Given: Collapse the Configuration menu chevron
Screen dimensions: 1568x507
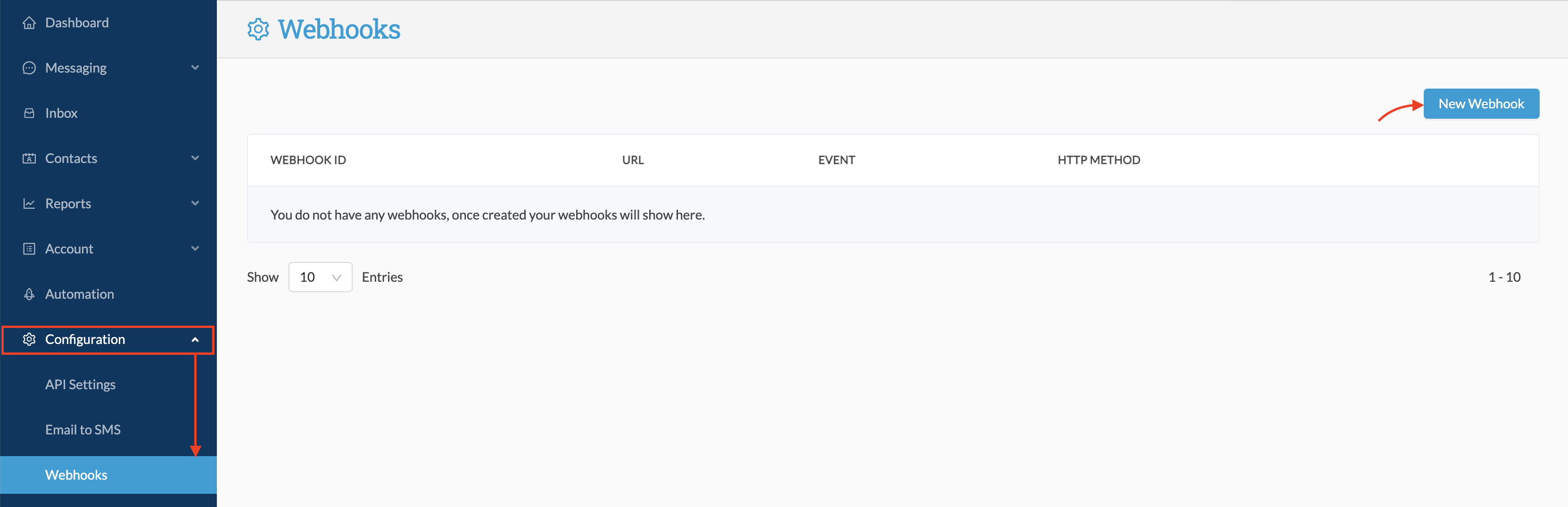Looking at the screenshot, I should pos(195,340).
